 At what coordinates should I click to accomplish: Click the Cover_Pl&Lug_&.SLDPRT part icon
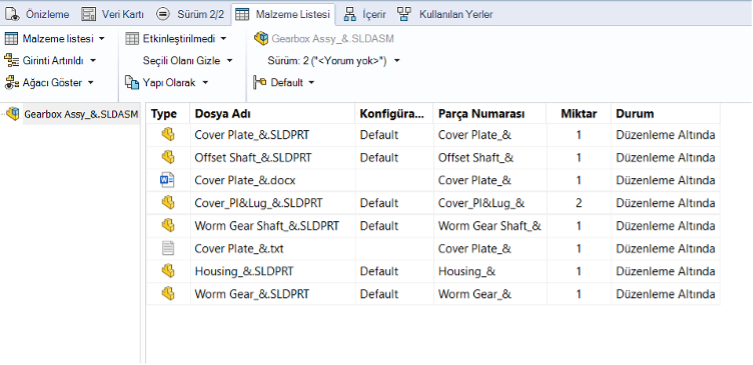point(168,203)
